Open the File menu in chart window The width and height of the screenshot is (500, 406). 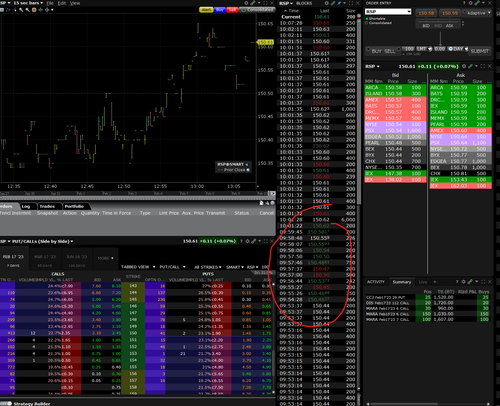point(50,3)
